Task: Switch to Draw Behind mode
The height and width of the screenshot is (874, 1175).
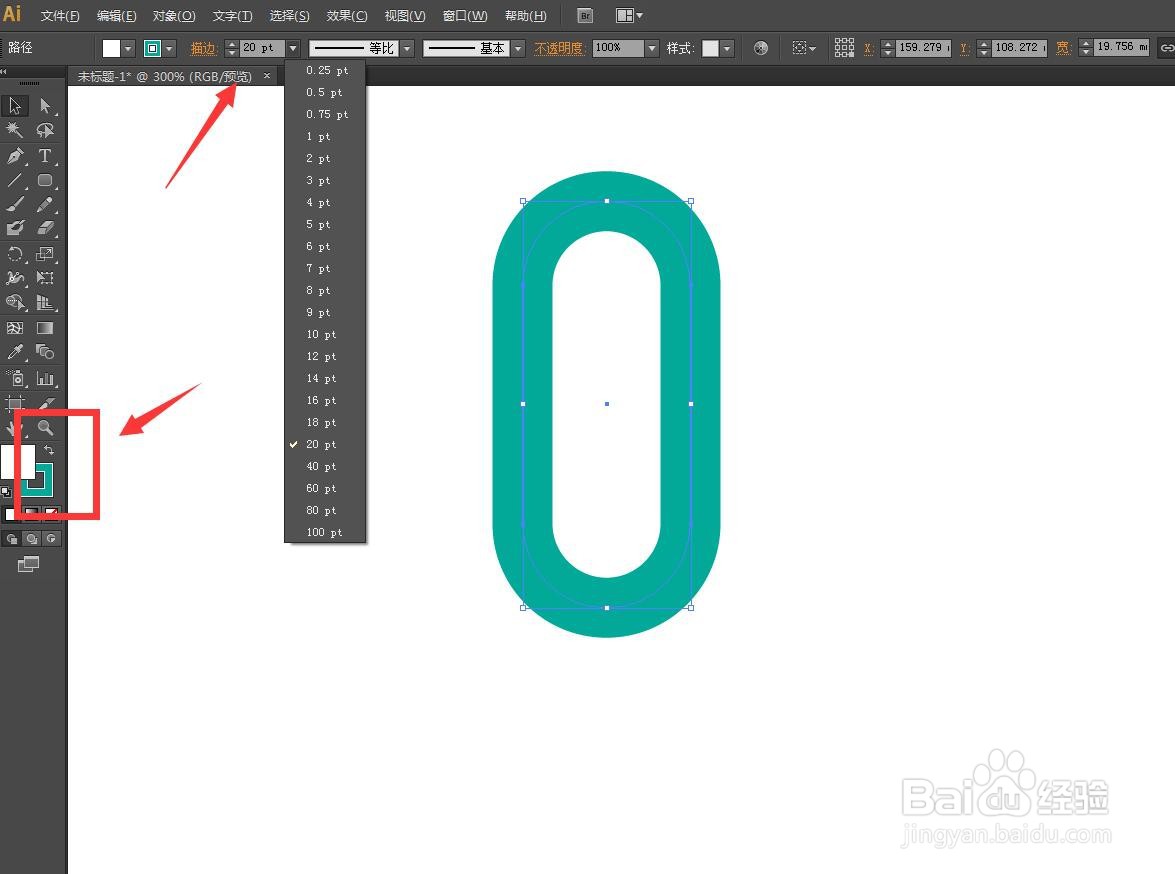Action: pyautogui.click(x=31, y=538)
